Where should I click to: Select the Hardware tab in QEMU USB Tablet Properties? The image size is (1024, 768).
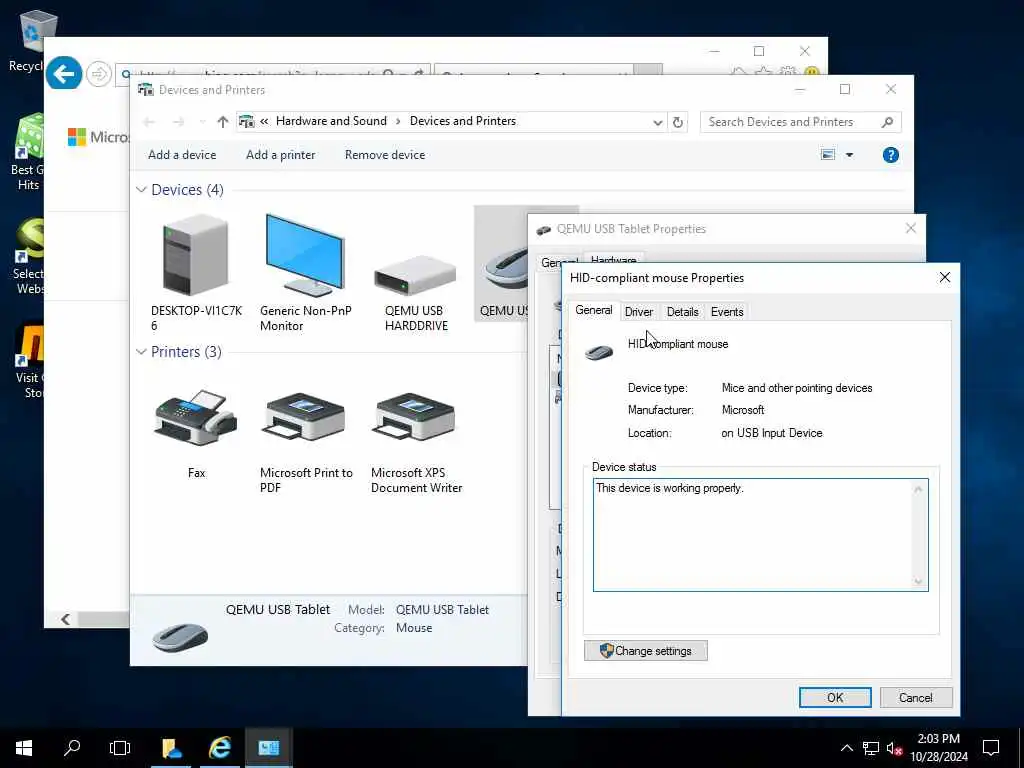point(613,259)
